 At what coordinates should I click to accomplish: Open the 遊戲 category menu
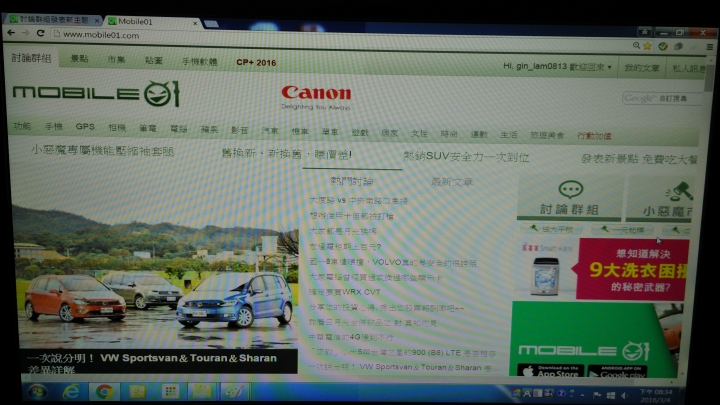[360, 133]
